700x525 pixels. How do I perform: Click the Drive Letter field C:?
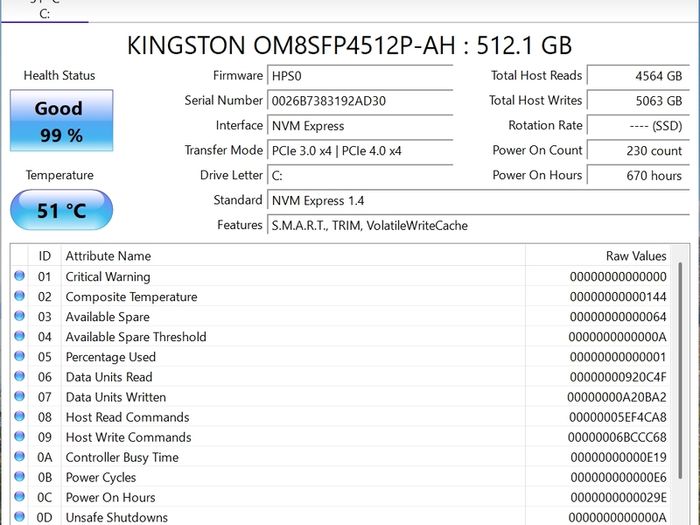point(360,175)
